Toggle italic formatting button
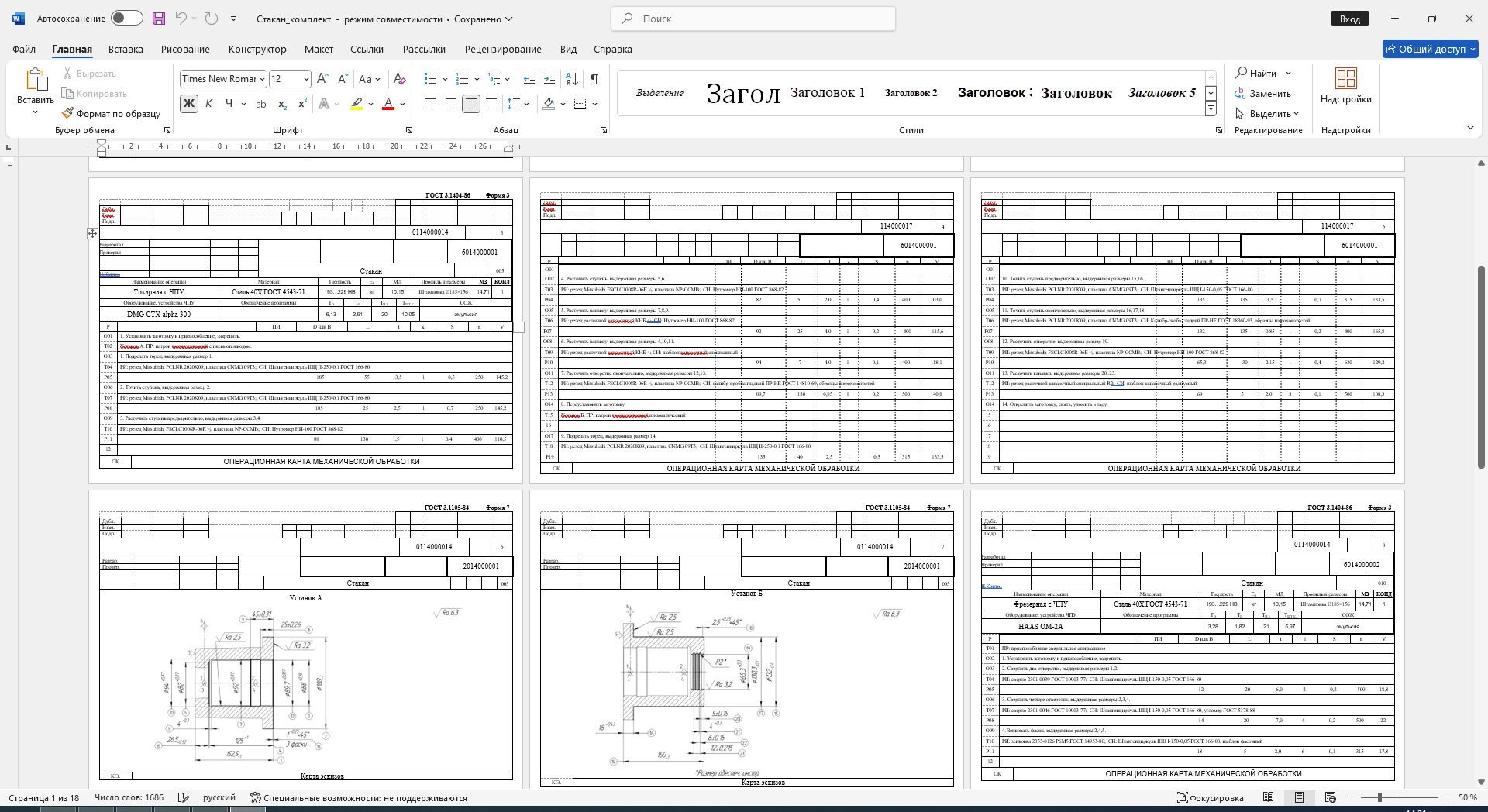 [208, 104]
